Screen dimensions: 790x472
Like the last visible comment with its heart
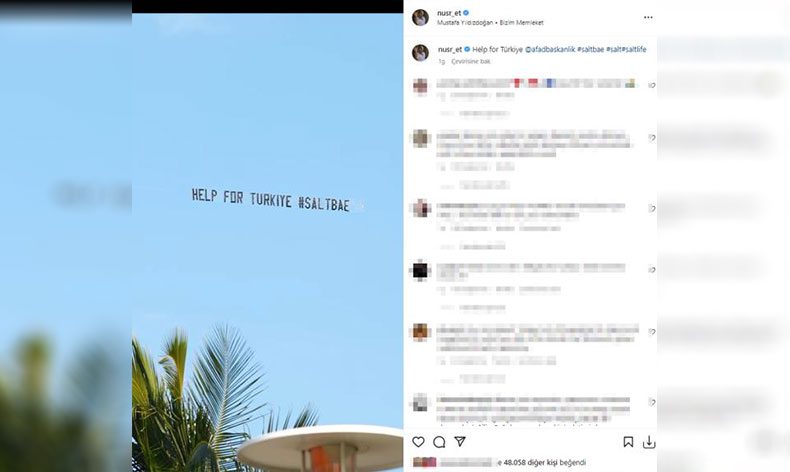651,402
